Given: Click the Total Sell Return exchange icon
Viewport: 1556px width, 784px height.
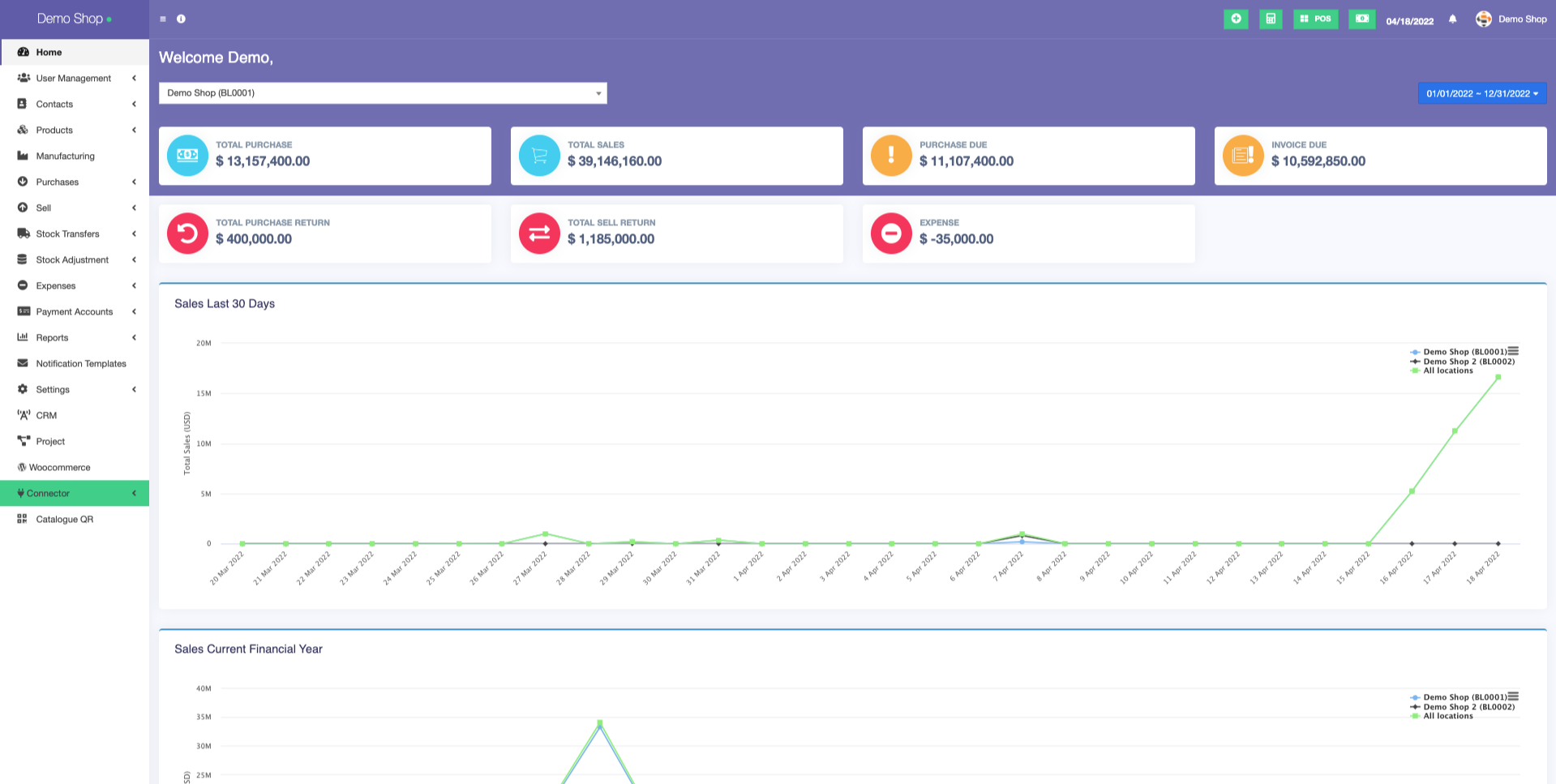Looking at the screenshot, I should click(x=539, y=233).
